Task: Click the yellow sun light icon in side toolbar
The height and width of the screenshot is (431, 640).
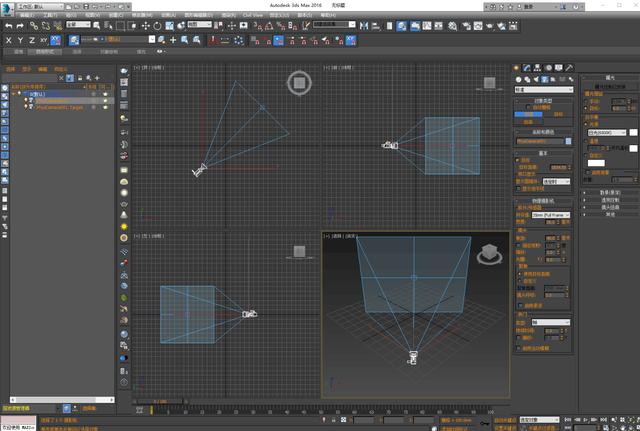Action: [124, 227]
